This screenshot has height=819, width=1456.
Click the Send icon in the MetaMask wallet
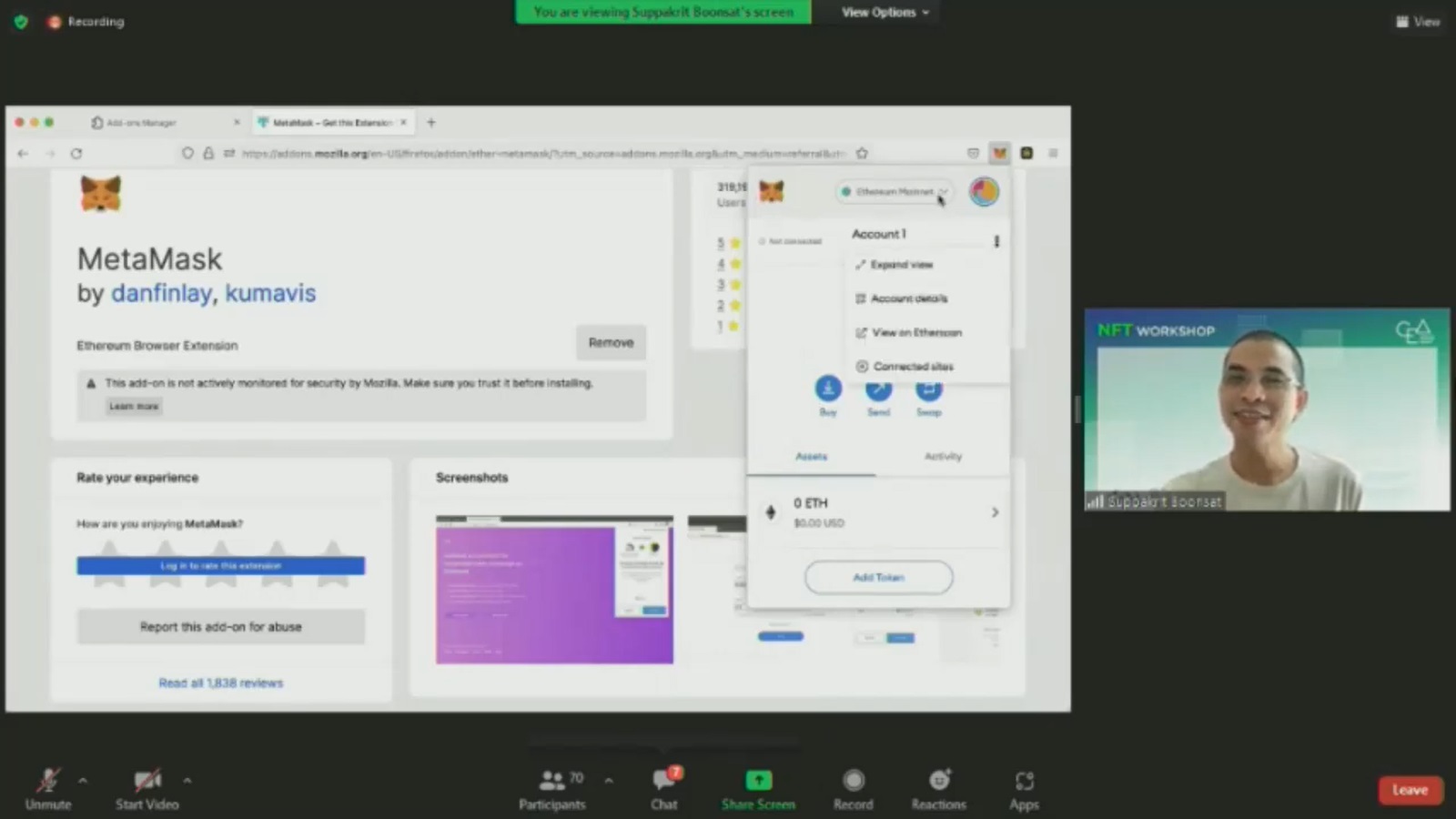(878, 389)
